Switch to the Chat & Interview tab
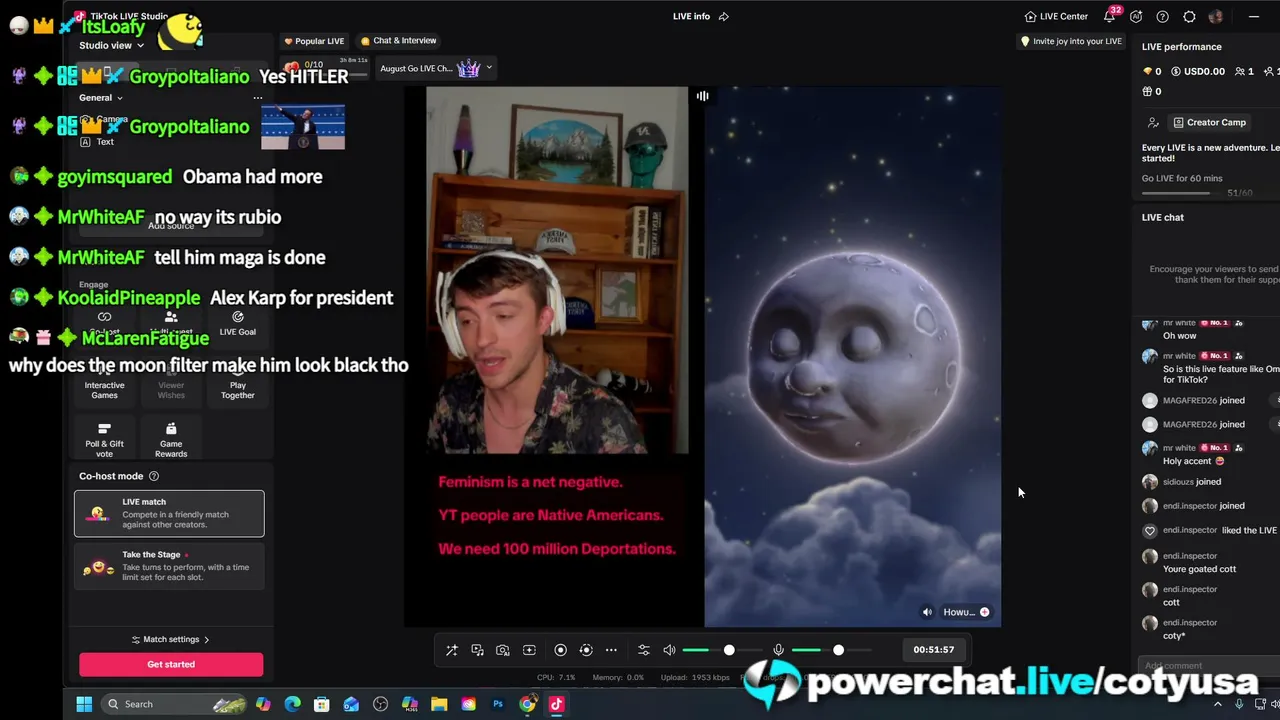Image resolution: width=1280 pixels, height=720 pixels. pos(399,41)
